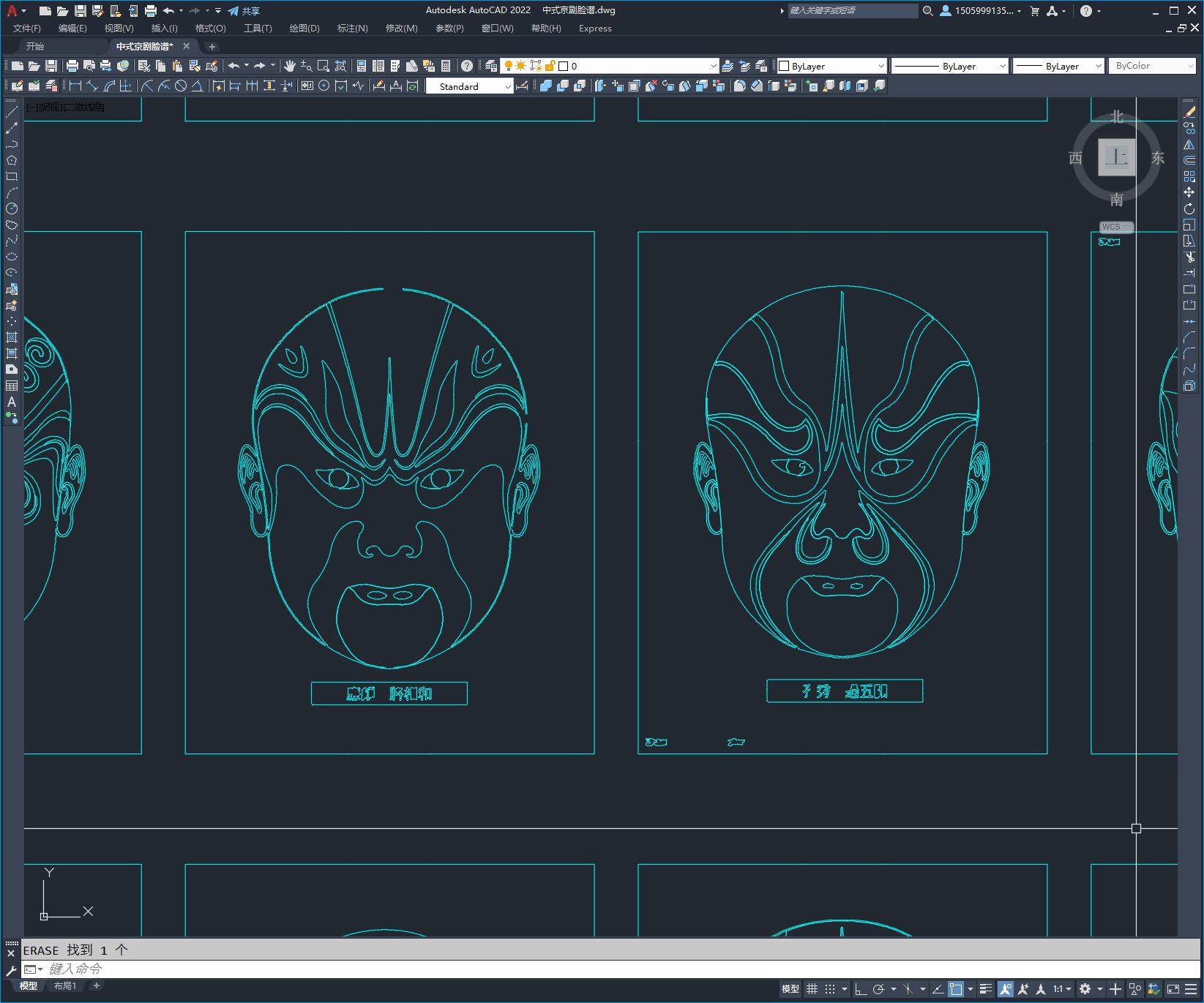The image size is (1204, 1003).
Task: Open the 文件(F) menu
Action: (27, 29)
